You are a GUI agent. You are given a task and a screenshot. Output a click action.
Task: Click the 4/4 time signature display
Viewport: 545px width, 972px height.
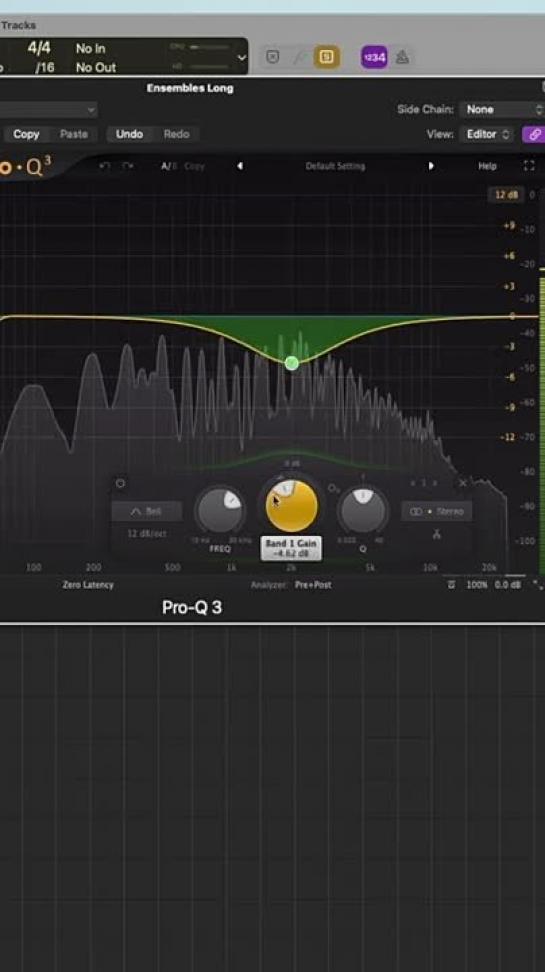click(x=39, y=48)
